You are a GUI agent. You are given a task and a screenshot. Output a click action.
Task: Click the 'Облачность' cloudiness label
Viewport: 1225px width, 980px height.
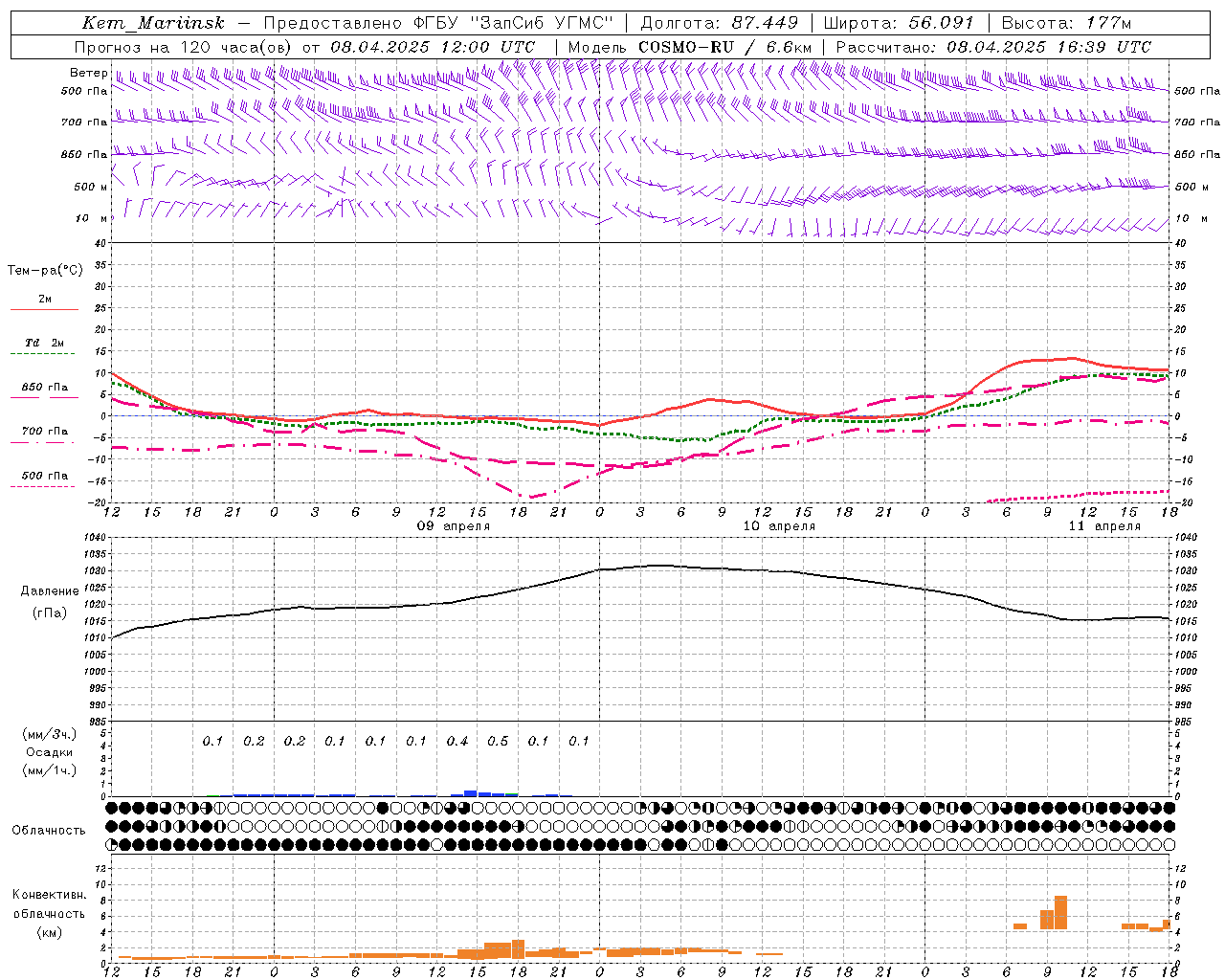coord(49,831)
